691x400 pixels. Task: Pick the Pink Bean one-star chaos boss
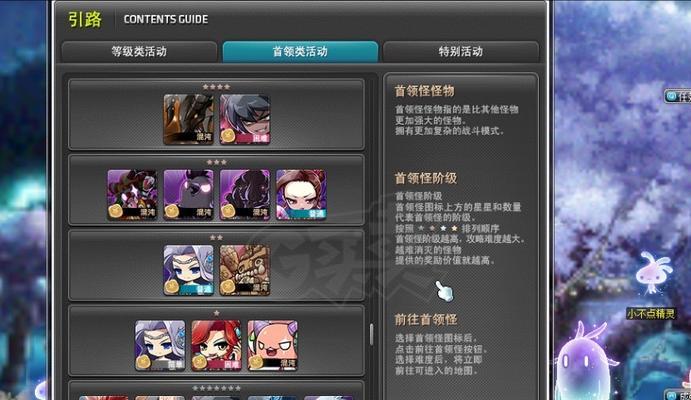click(273, 345)
